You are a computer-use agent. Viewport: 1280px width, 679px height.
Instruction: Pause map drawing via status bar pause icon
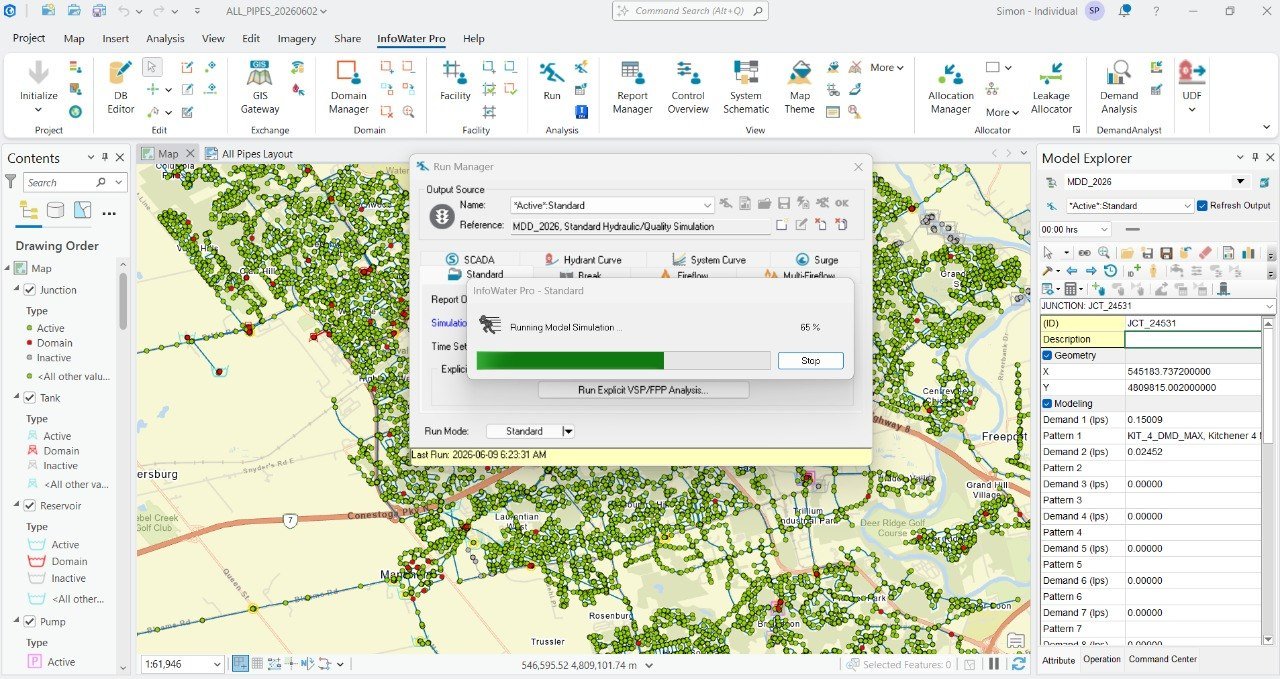pyautogui.click(x=995, y=664)
